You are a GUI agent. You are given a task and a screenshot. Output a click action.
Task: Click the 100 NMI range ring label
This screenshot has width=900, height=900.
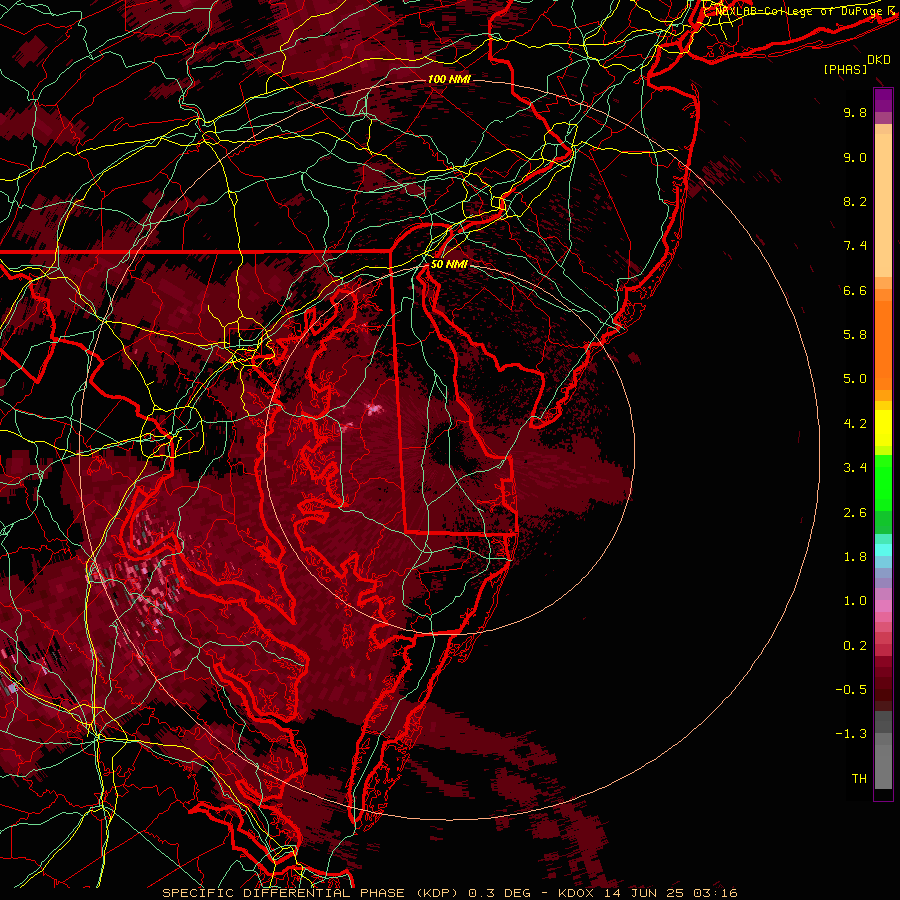449,79
